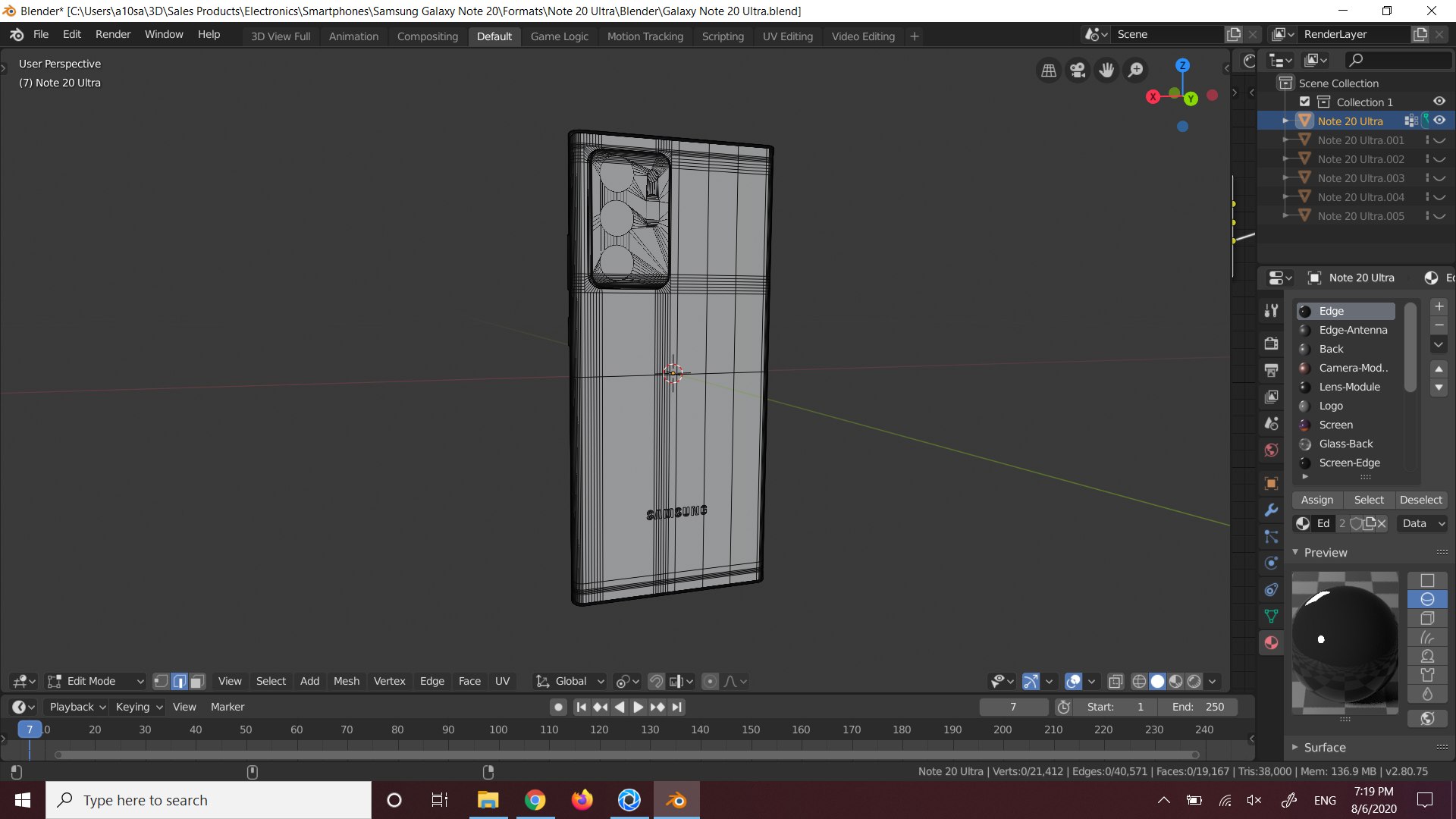Open the Object Data green triangle icon

click(1272, 616)
